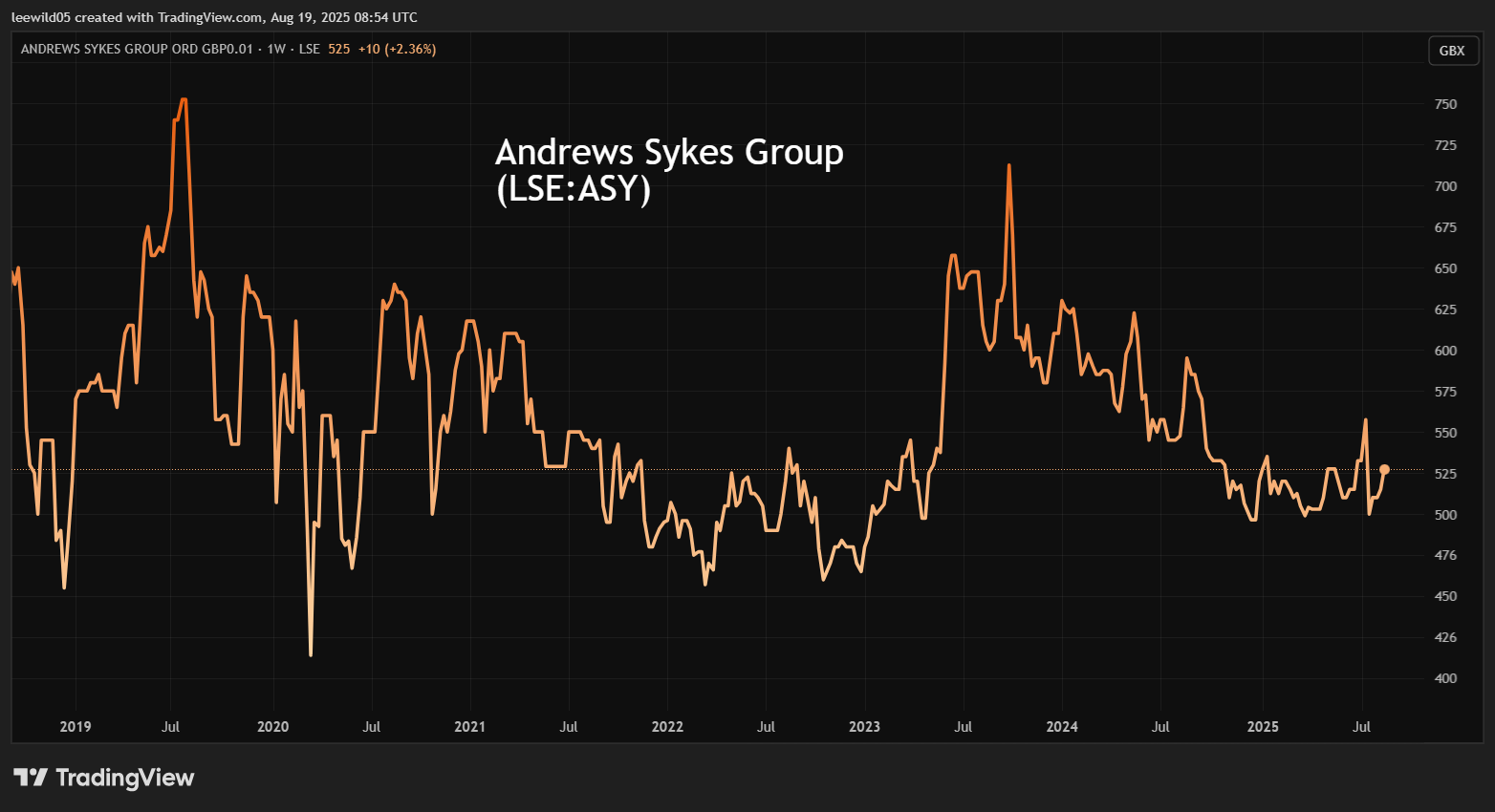The image size is (1495, 812).
Task: Click the 476 price axis label
Action: [x=1445, y=555]
